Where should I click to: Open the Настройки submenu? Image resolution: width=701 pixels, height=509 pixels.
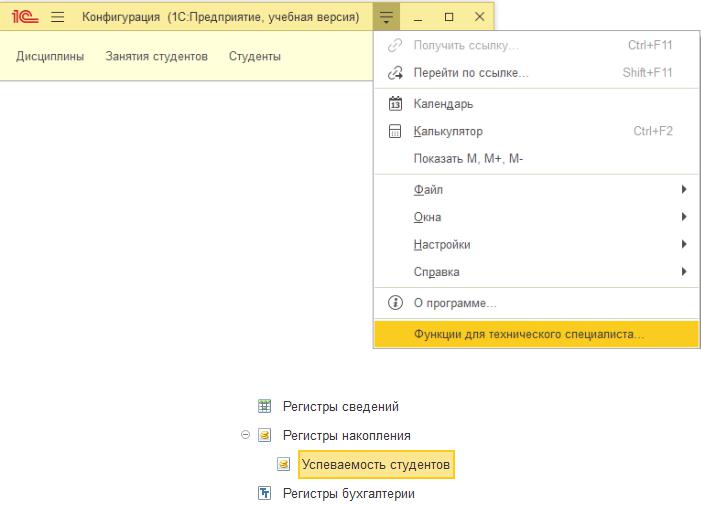(x=536, y=244)
